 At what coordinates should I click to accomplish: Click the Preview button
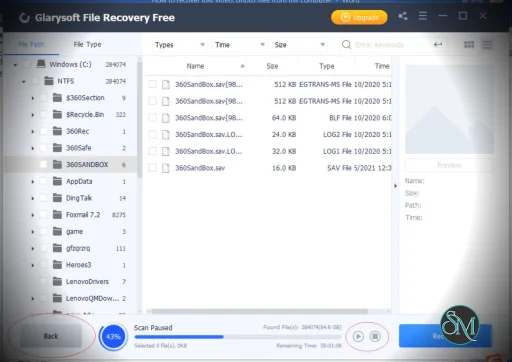tap(449, 165)
